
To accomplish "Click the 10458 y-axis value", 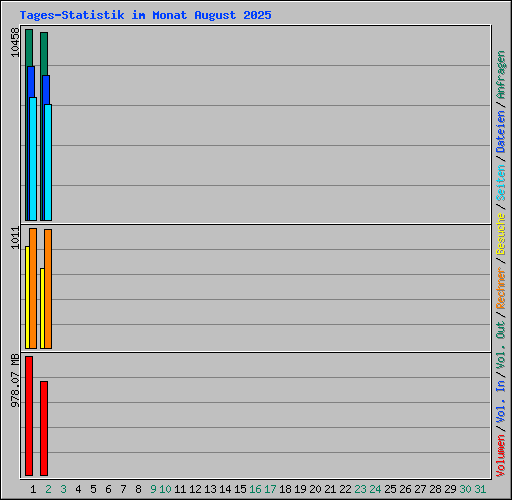I will [x=15, y=42].
